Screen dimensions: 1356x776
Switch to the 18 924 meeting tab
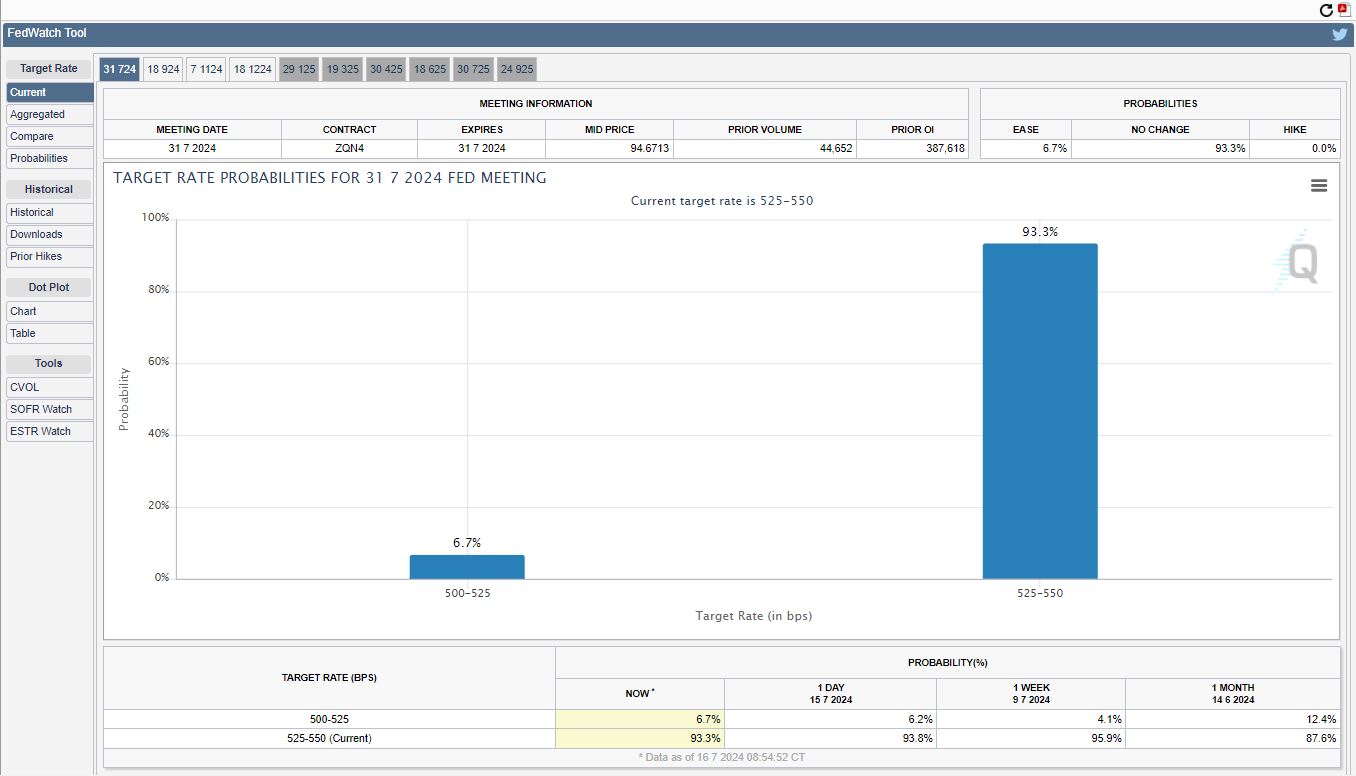pyautogui.click(x=163, y=69)
